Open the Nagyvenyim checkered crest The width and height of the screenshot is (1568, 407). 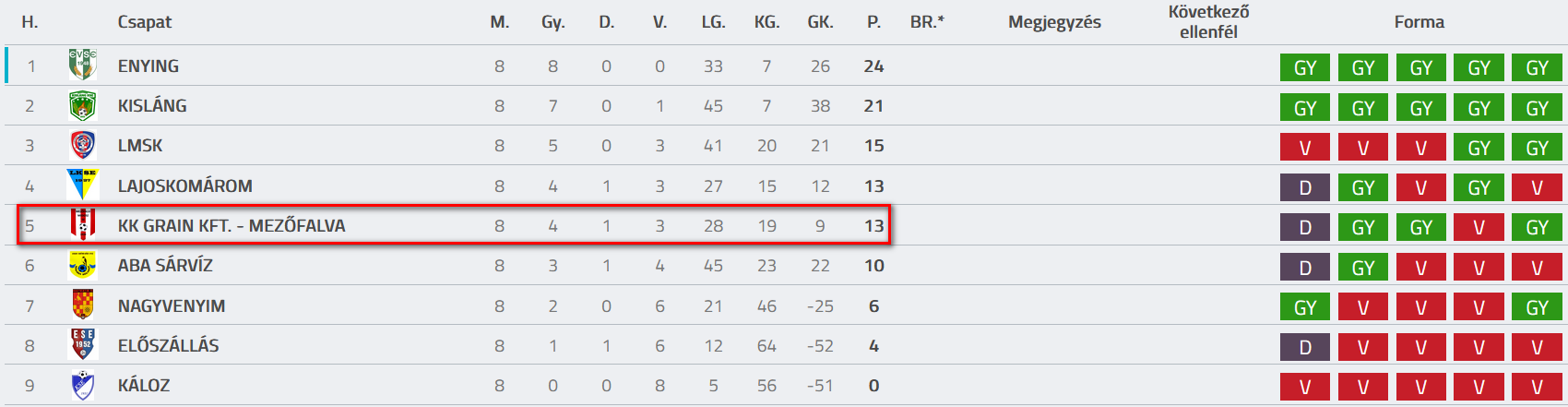click(x=83, y=305)
